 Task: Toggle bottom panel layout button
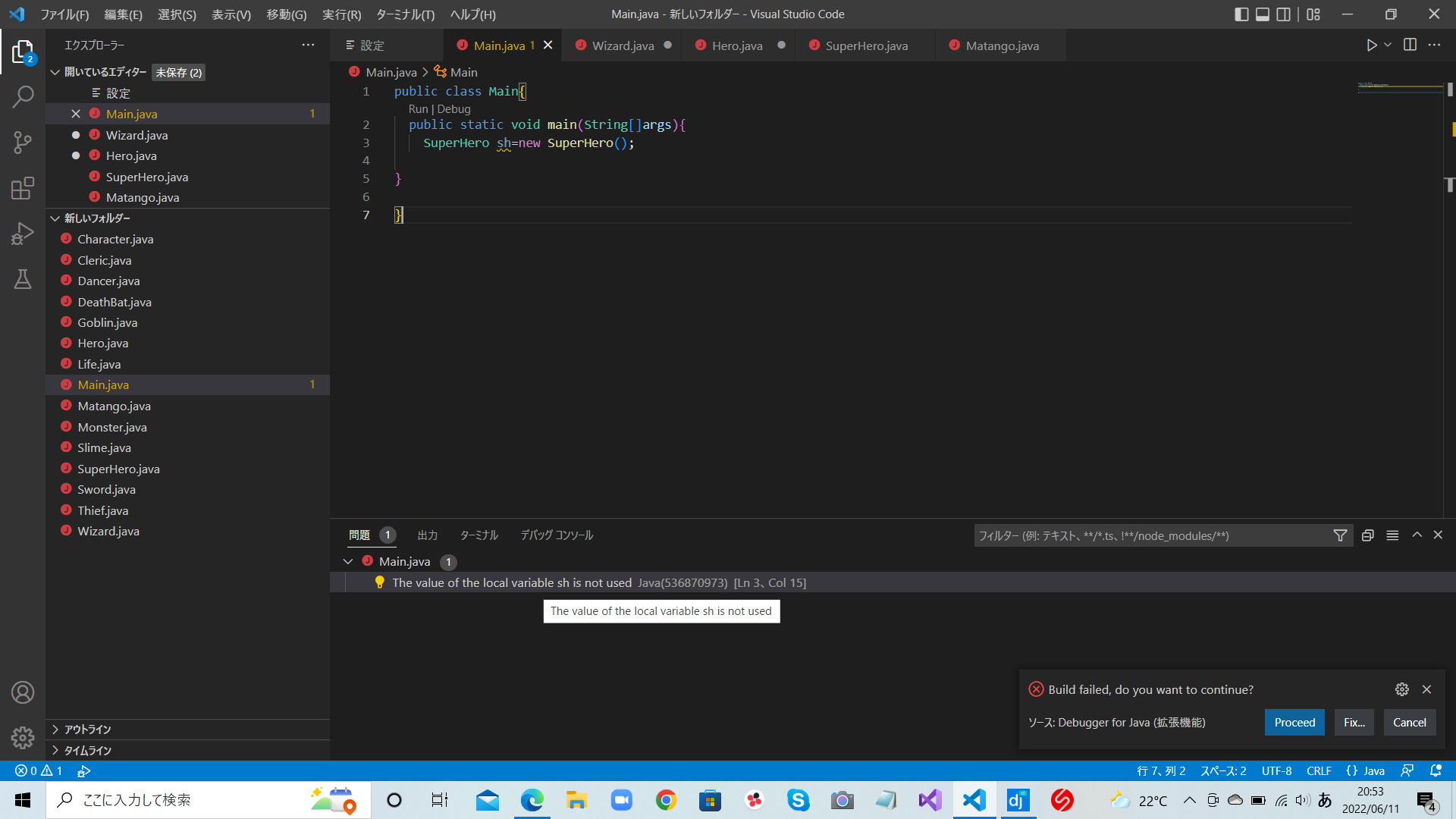1263,14
